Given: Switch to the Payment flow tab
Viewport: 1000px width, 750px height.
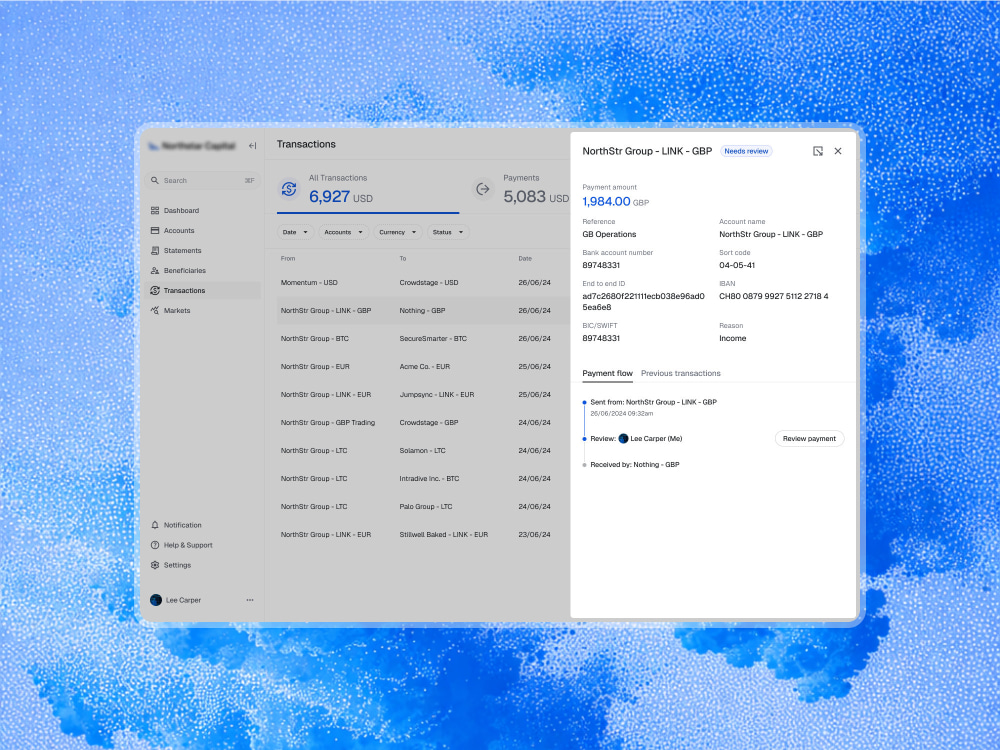Looking at the screenshot, I should pyautogui.click(x=607, y=373).
